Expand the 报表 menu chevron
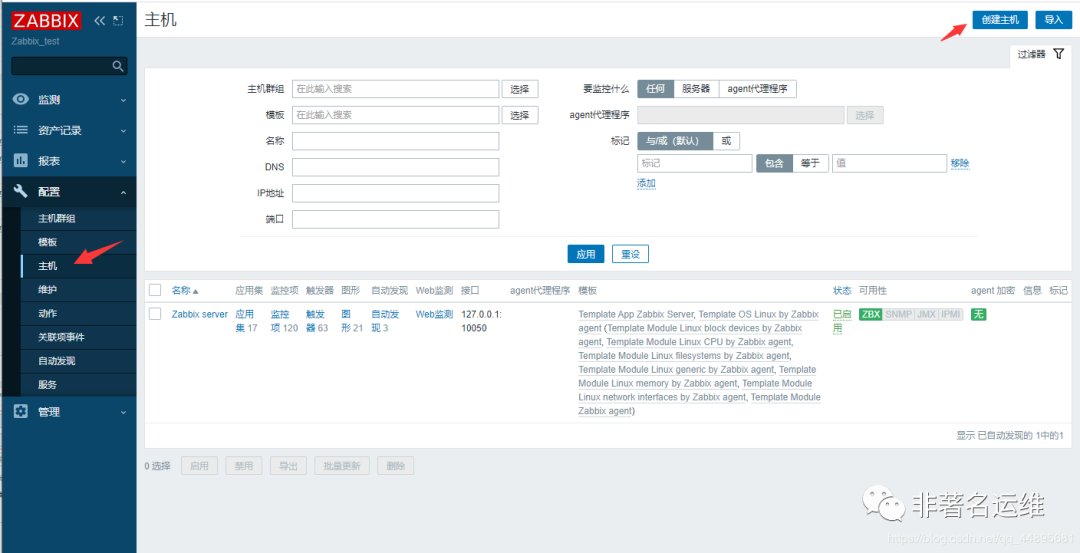Viewport: 1080px width, 553px height. (x=123, y=162)
